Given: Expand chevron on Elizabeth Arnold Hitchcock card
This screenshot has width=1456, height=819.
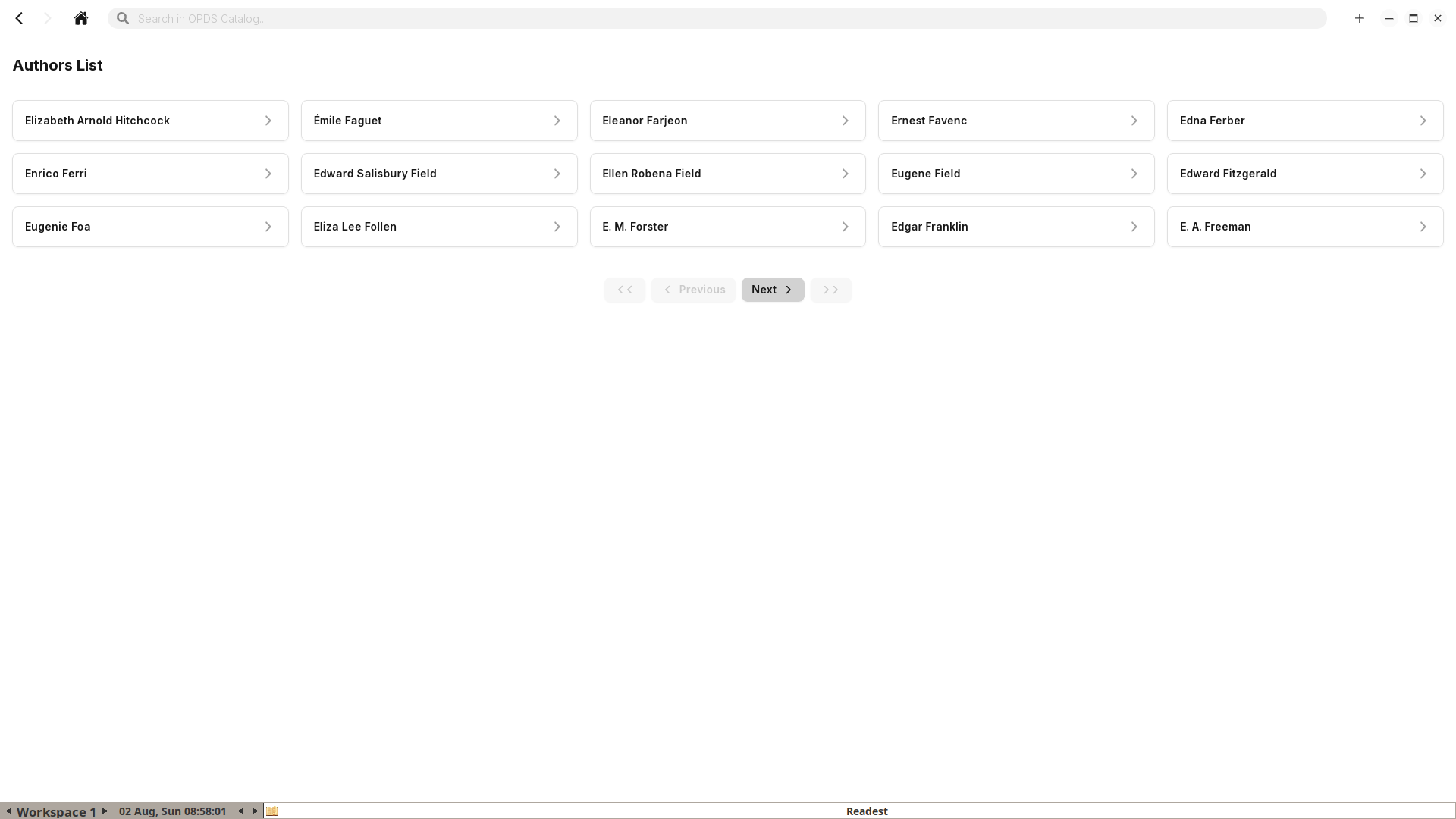Looking at the screenshot, I should point(268,121).
